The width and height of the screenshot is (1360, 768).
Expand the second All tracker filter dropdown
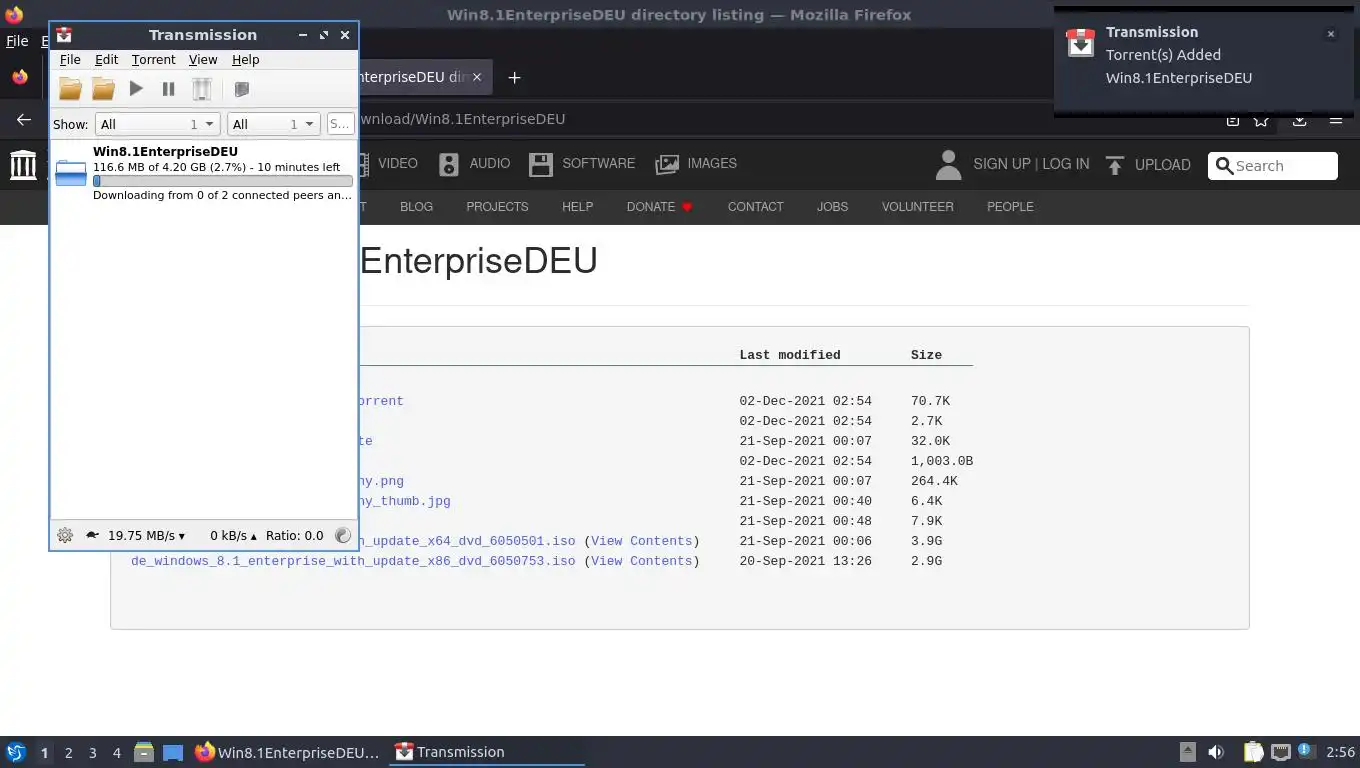(x=273, y=124)
